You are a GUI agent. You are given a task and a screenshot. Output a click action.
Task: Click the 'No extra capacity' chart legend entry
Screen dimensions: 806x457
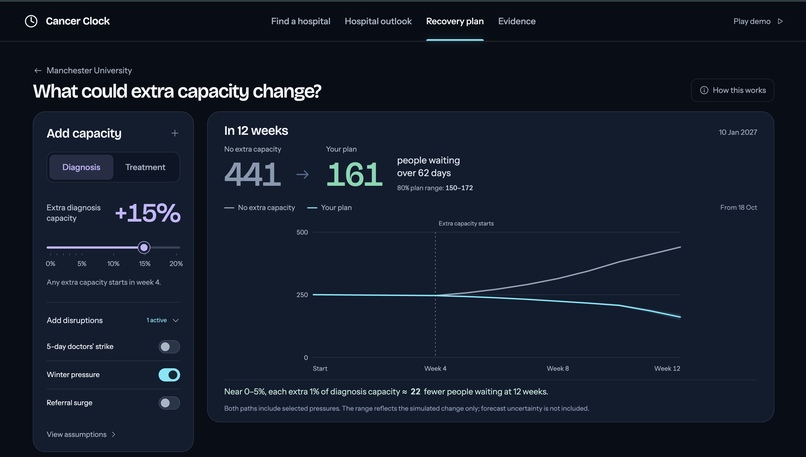click(x=260, y=208)
